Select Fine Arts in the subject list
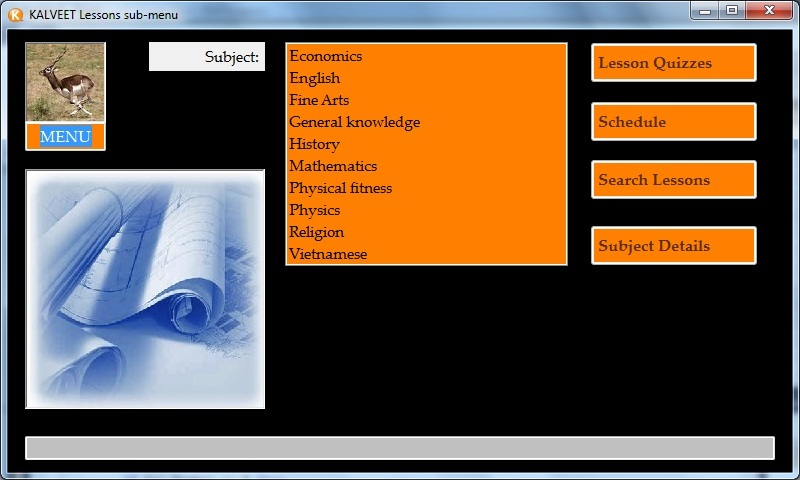Viewport: 800px width, 480px height. (426, 100)
